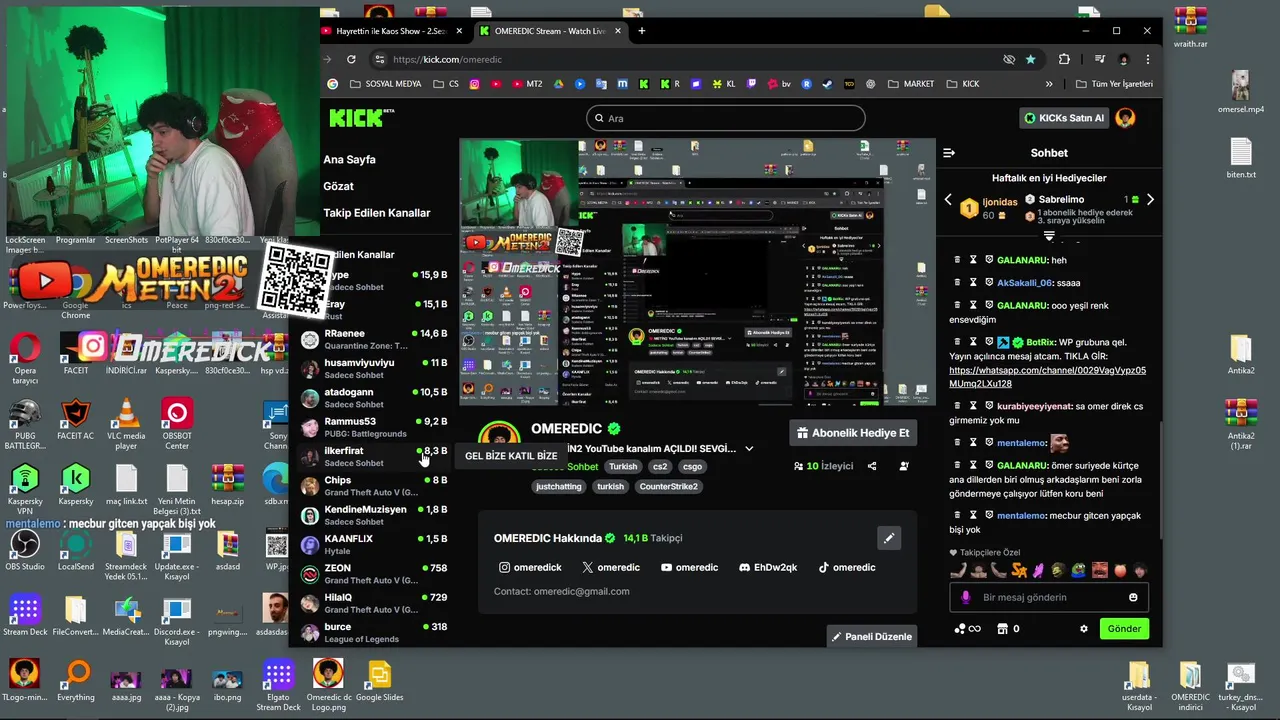Click the justchatting tag
The height and width of the screenshot is (720, 1280).
tap(558, 487)
